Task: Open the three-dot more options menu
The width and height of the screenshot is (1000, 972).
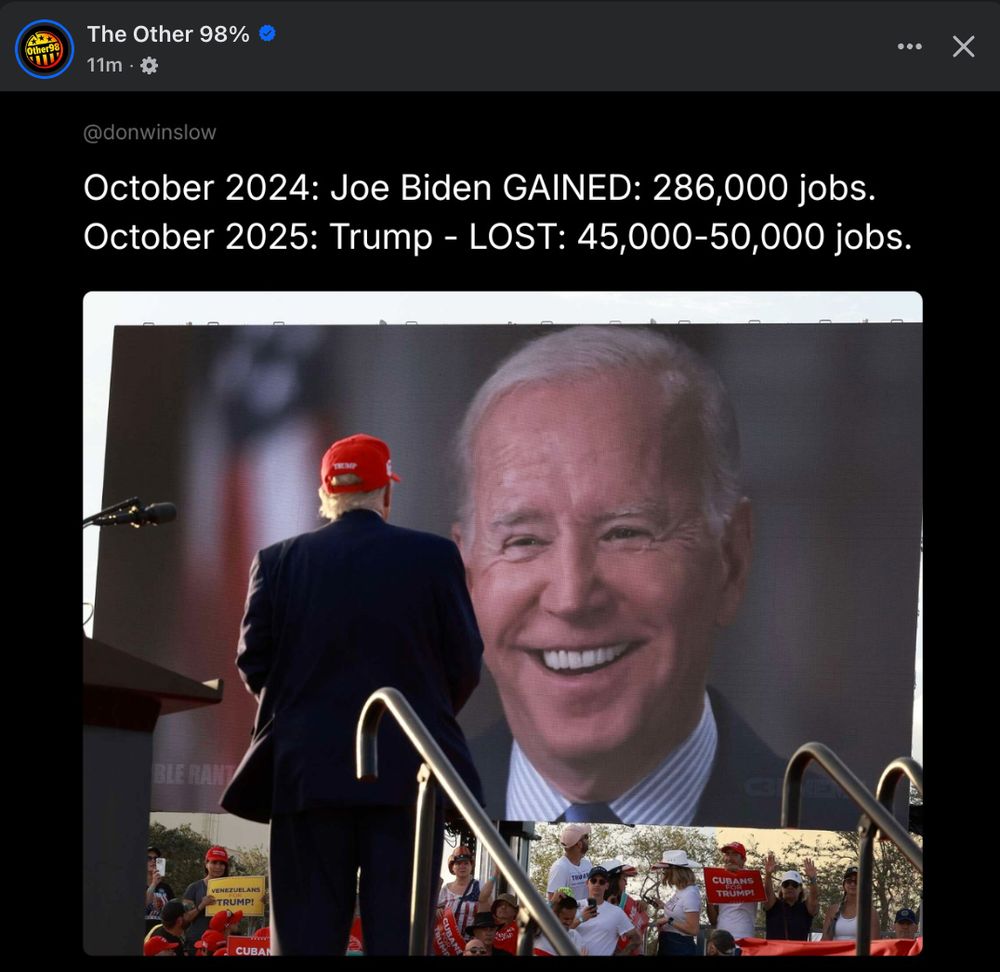Action: (909, 47)
